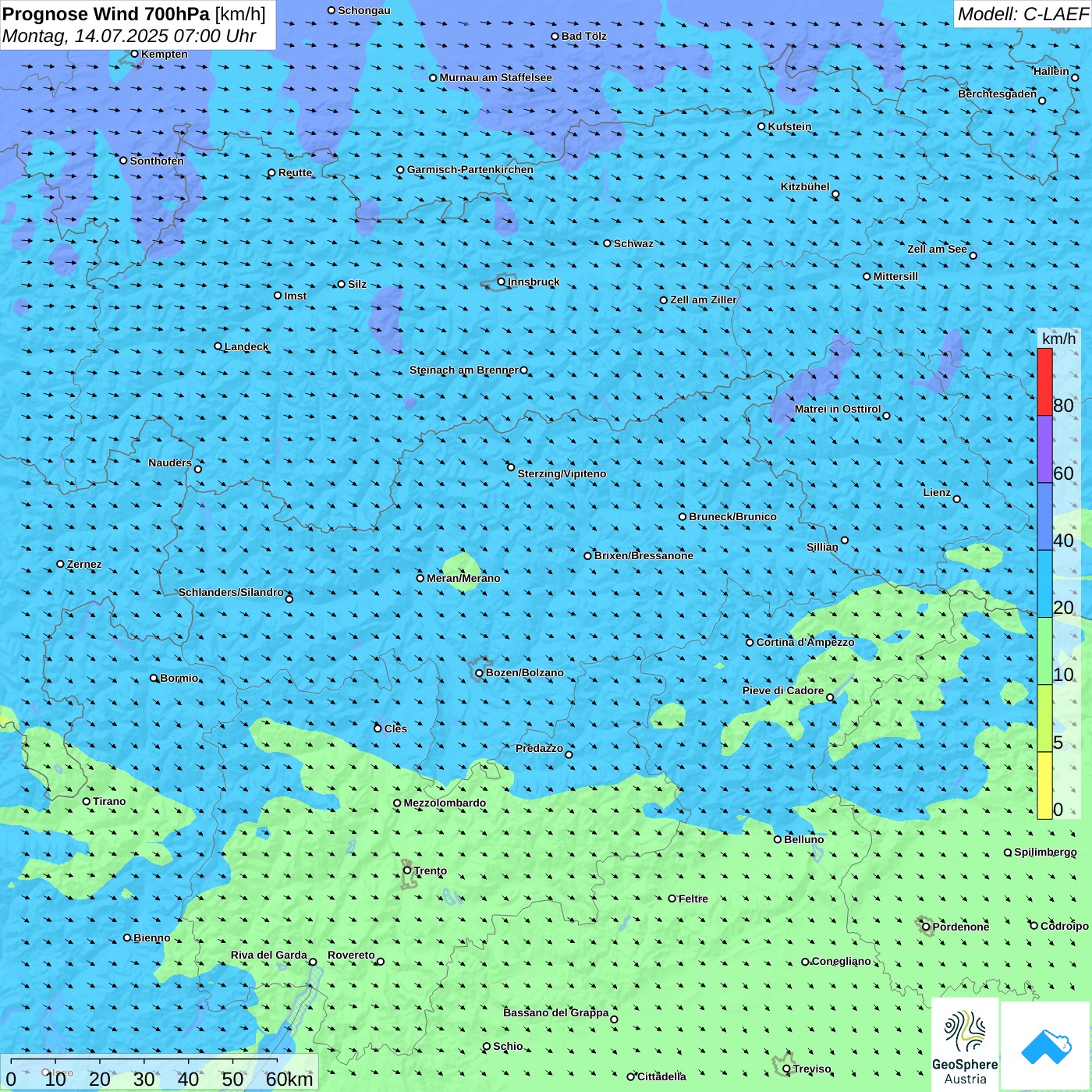This screenshot has width=1092, height=1092.
Task: Click the 'Sillian' label
Action: coord(822,547)
